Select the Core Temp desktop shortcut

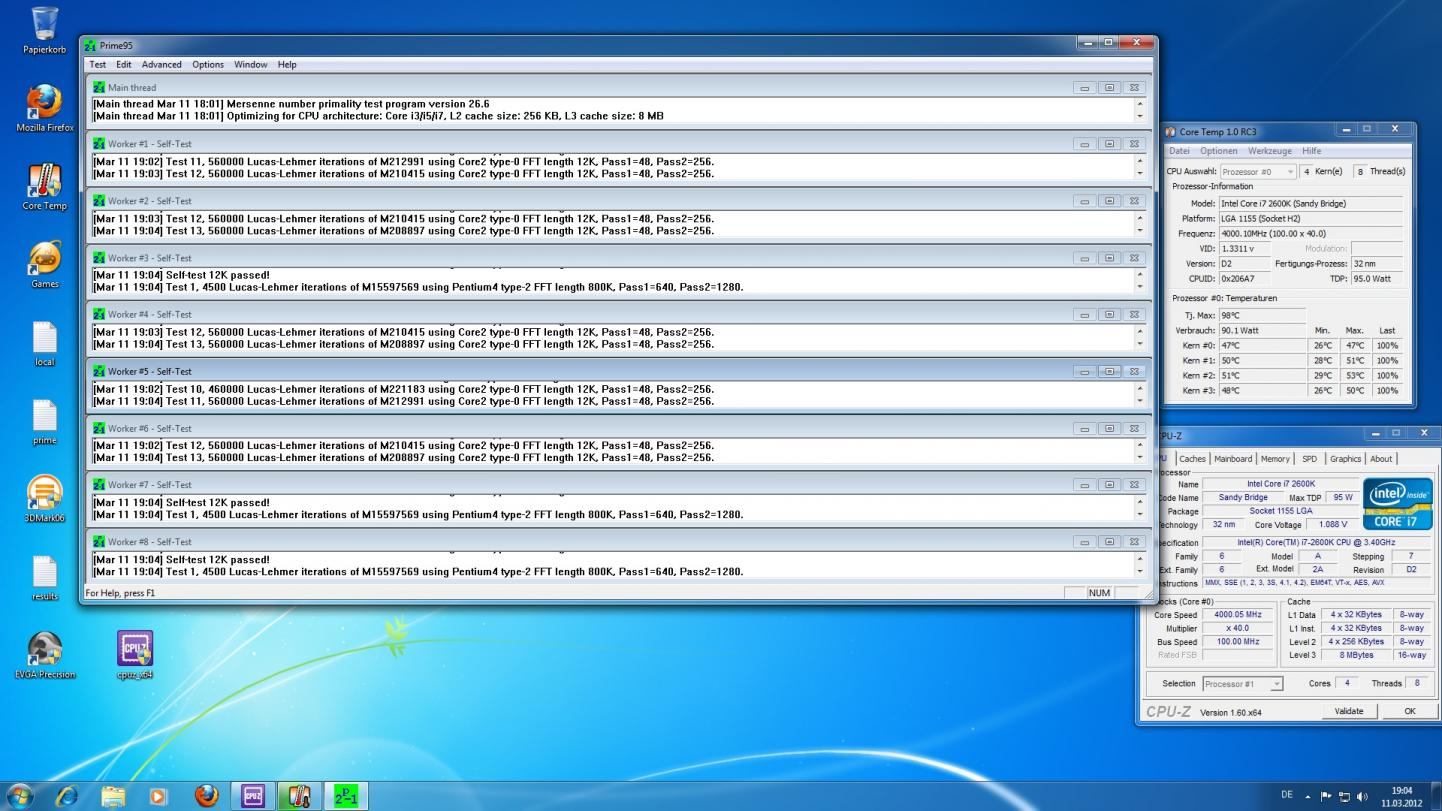click(x=45, y=187)
